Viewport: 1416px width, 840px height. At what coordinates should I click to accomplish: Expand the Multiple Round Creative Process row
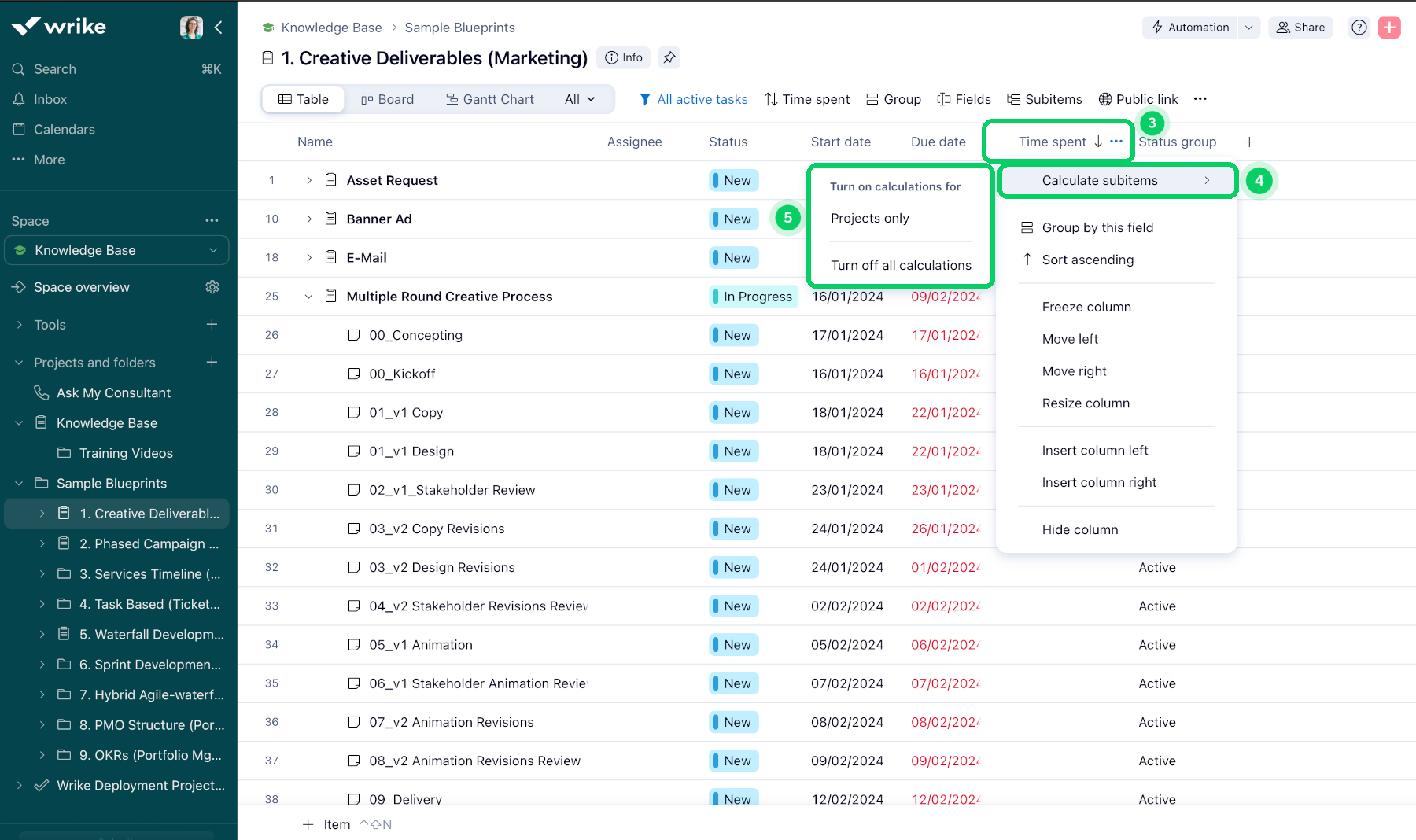click(x=308, y=297)
